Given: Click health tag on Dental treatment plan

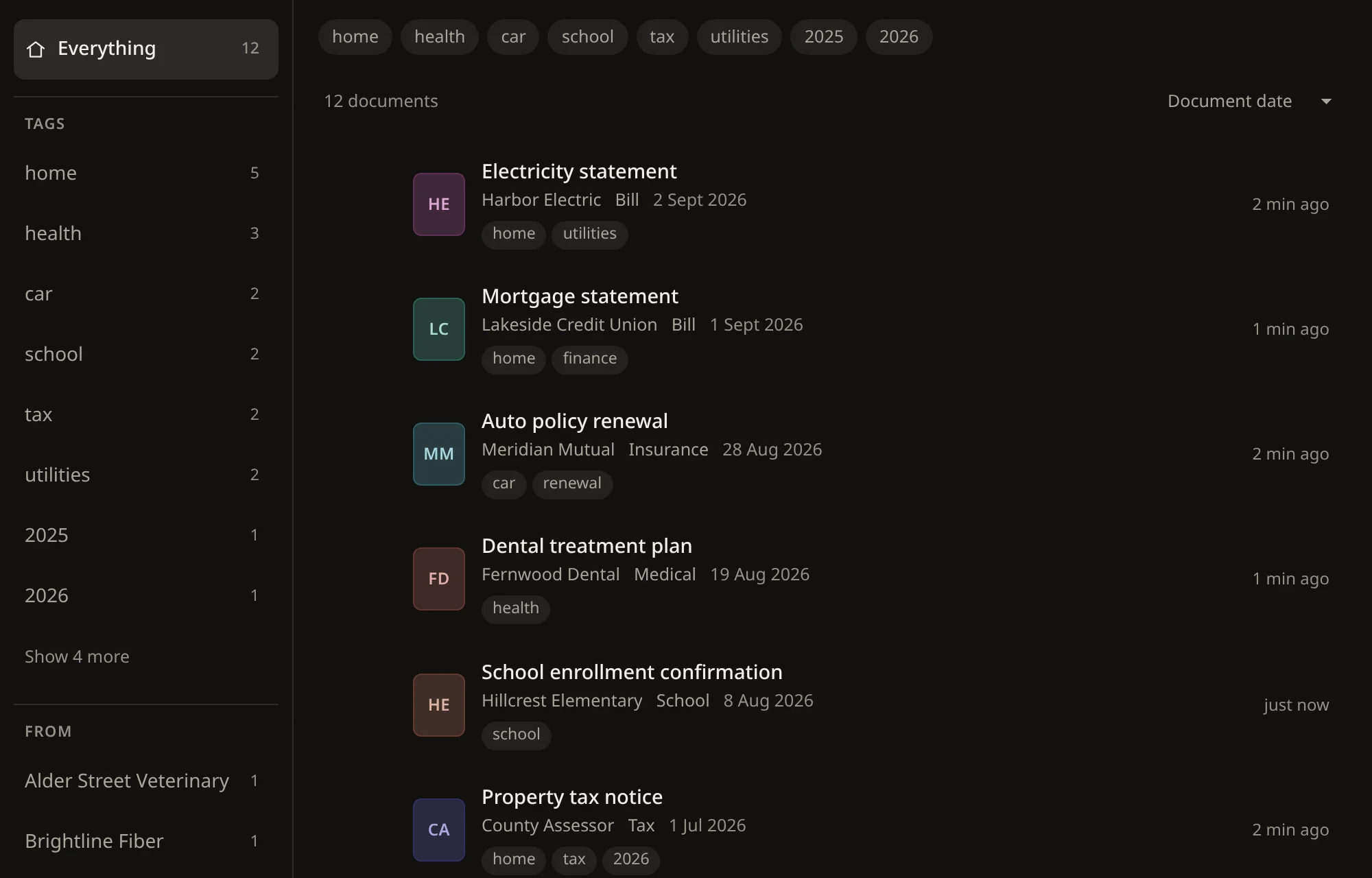Looking at the screenshot, I should pos(516,608).
